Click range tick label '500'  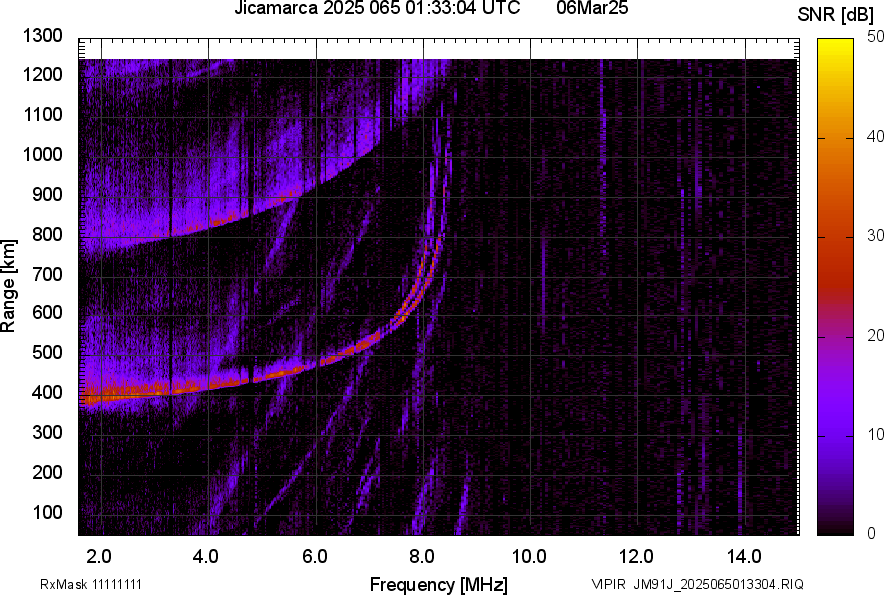point(47,352)
